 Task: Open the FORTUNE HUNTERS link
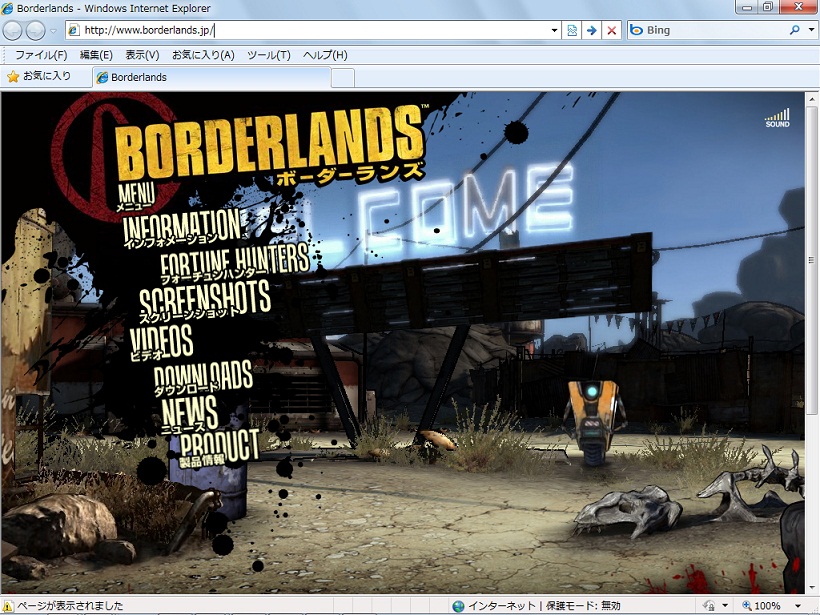(x=234, y=263)
